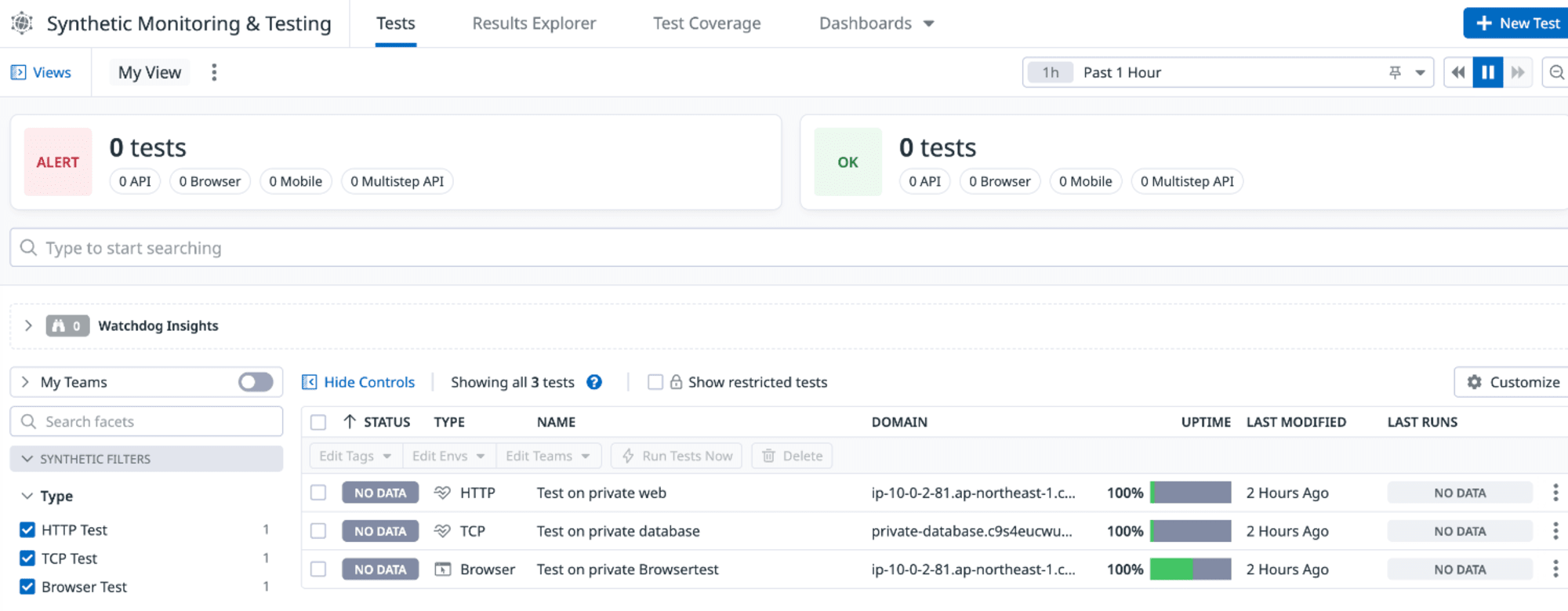Open row menu for Test on private web
This screenshot has width=1568, height=611.
tap(1555, 493)
